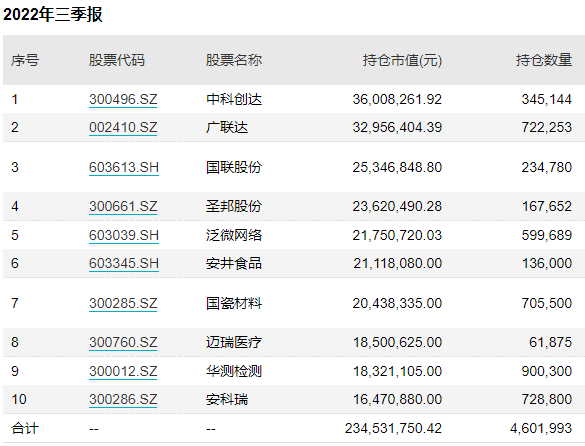Open stock code link 300286.SZ

[123, 400]
